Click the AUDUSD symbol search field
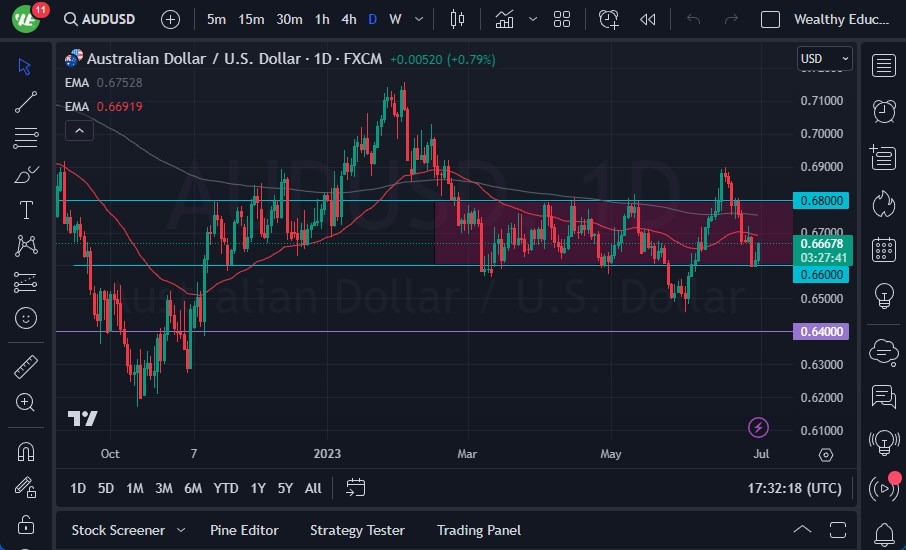The width and height of the screenshot is (906, 550). tap(101, 19)
